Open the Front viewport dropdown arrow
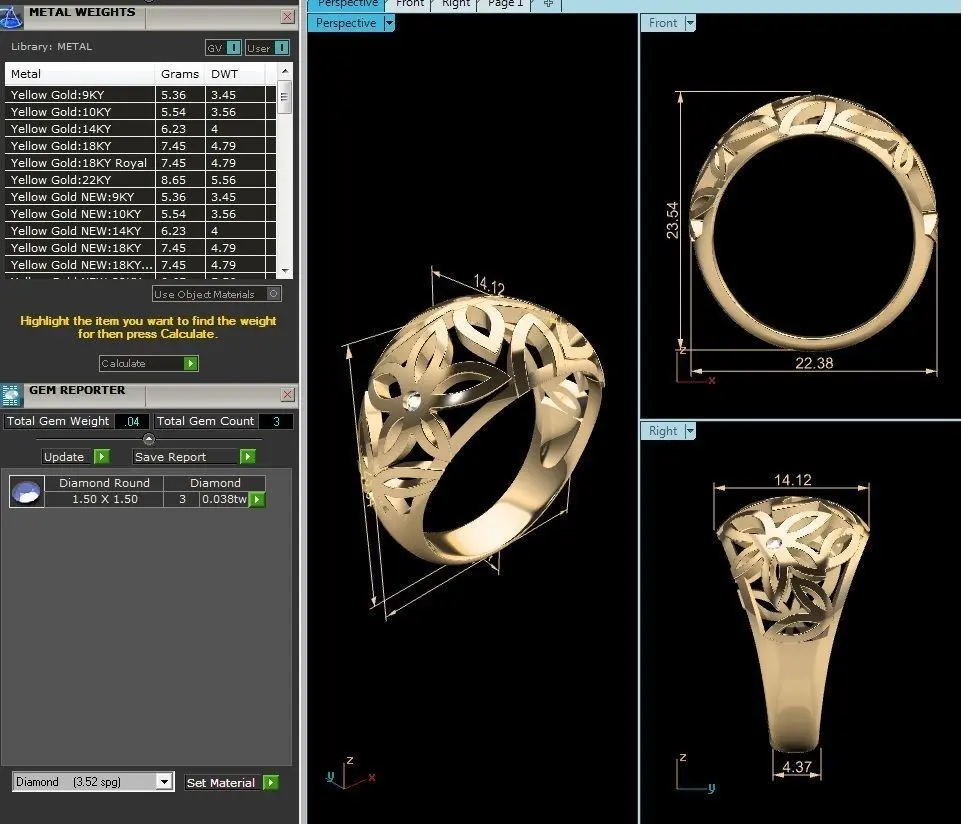Screen dimensions: 963x824 pos(690,23)
